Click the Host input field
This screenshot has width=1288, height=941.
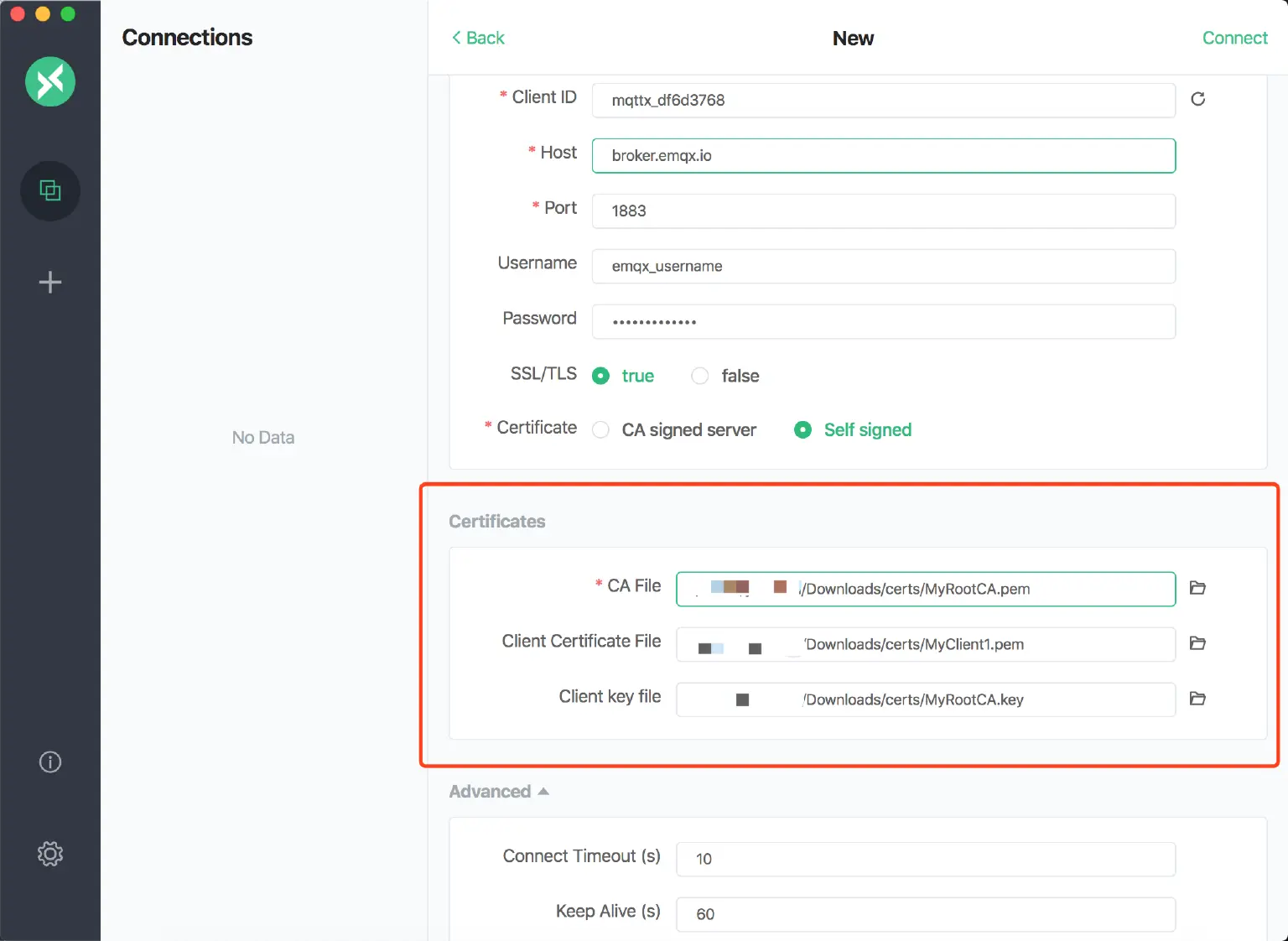[883, 156]
